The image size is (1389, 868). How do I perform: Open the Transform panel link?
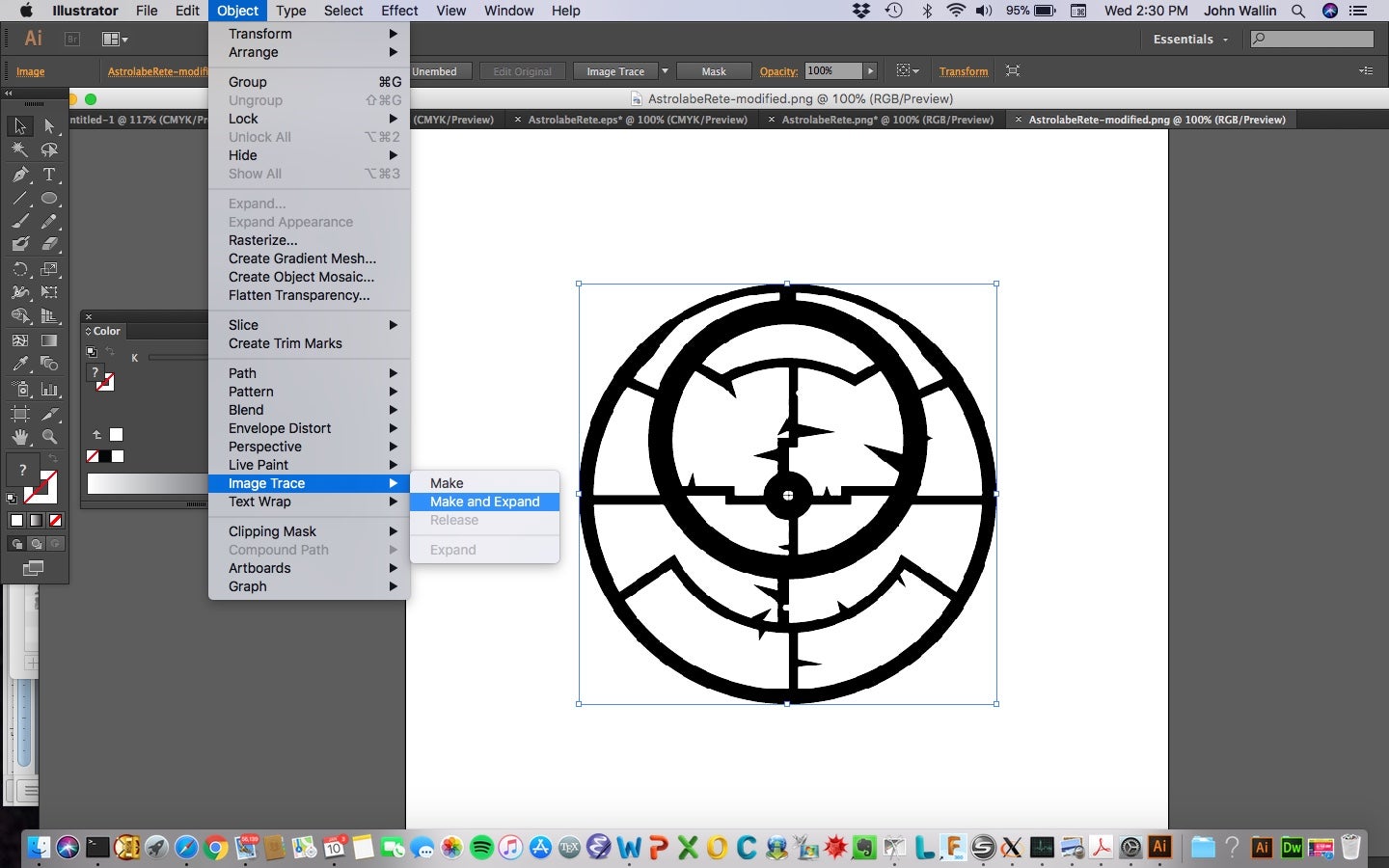point(963,71)
